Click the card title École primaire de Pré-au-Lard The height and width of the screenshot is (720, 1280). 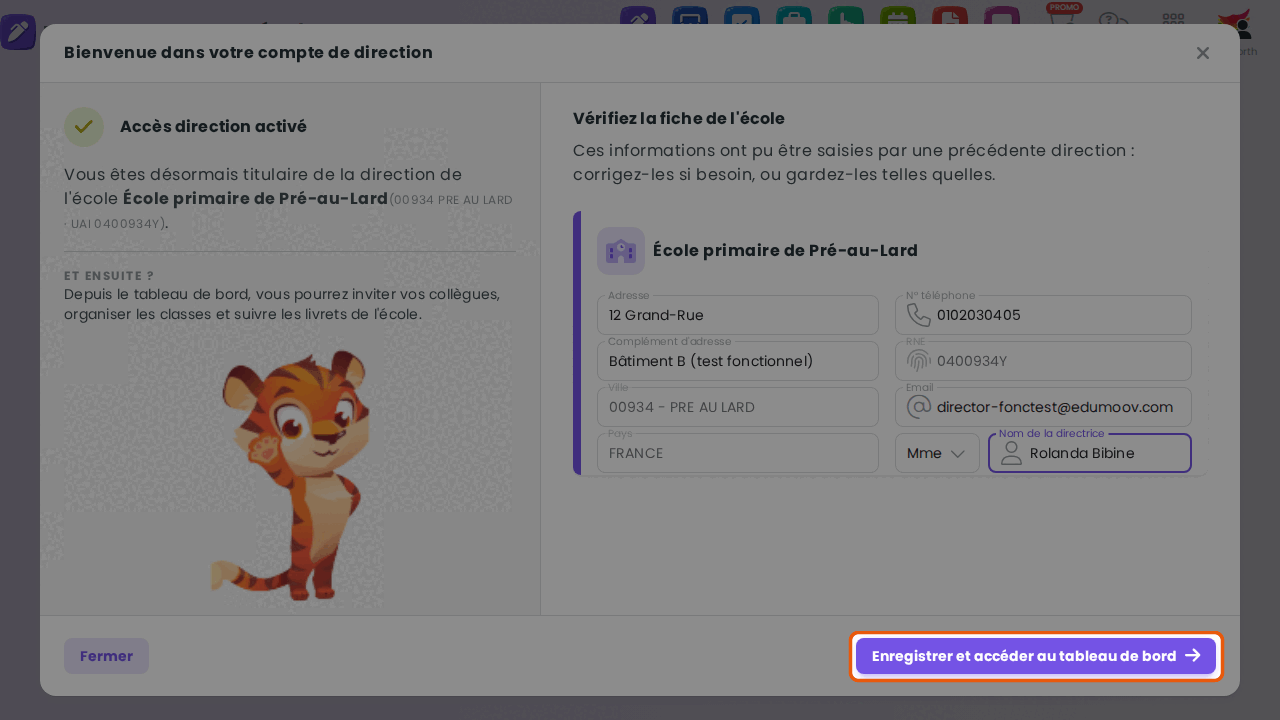pyautogui.click(x=785, y=251)
